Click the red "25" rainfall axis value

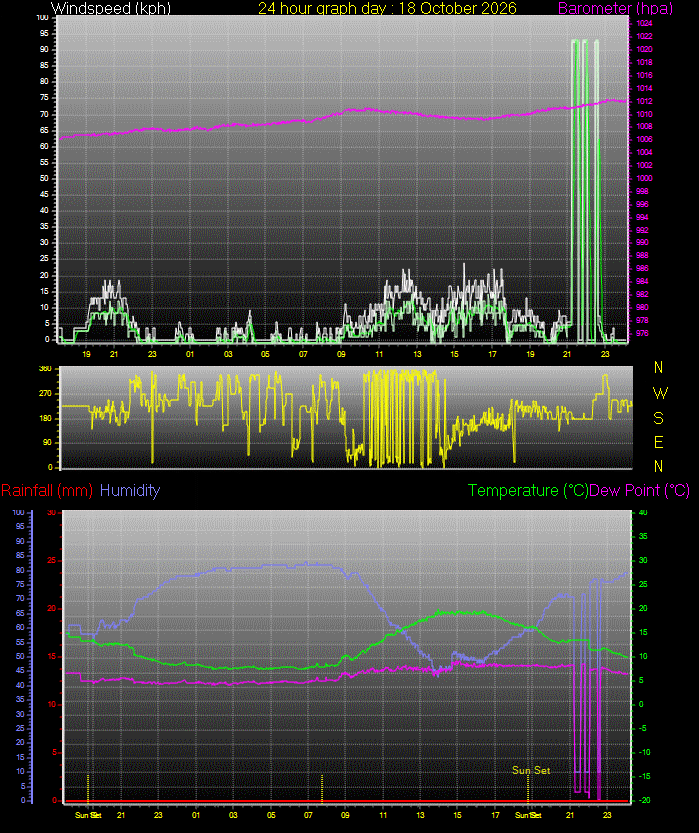pyautogui.click(x=52, y=560)
